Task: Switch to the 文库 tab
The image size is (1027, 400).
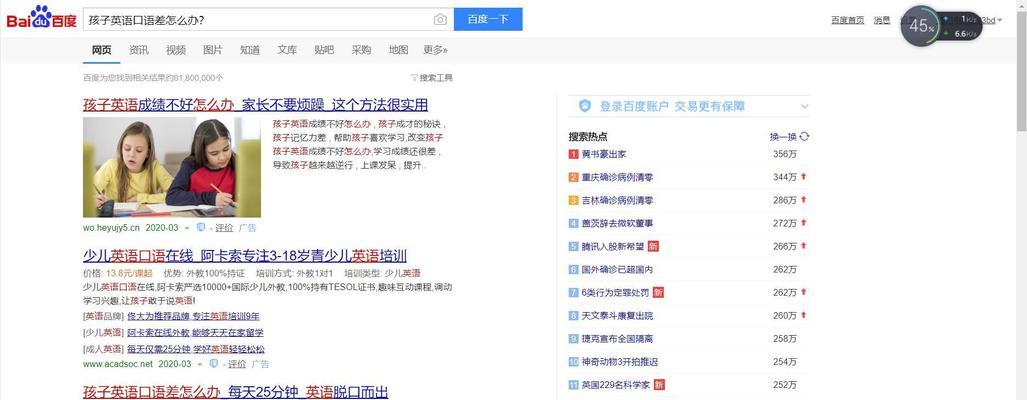Action: (x=287, y=50)
